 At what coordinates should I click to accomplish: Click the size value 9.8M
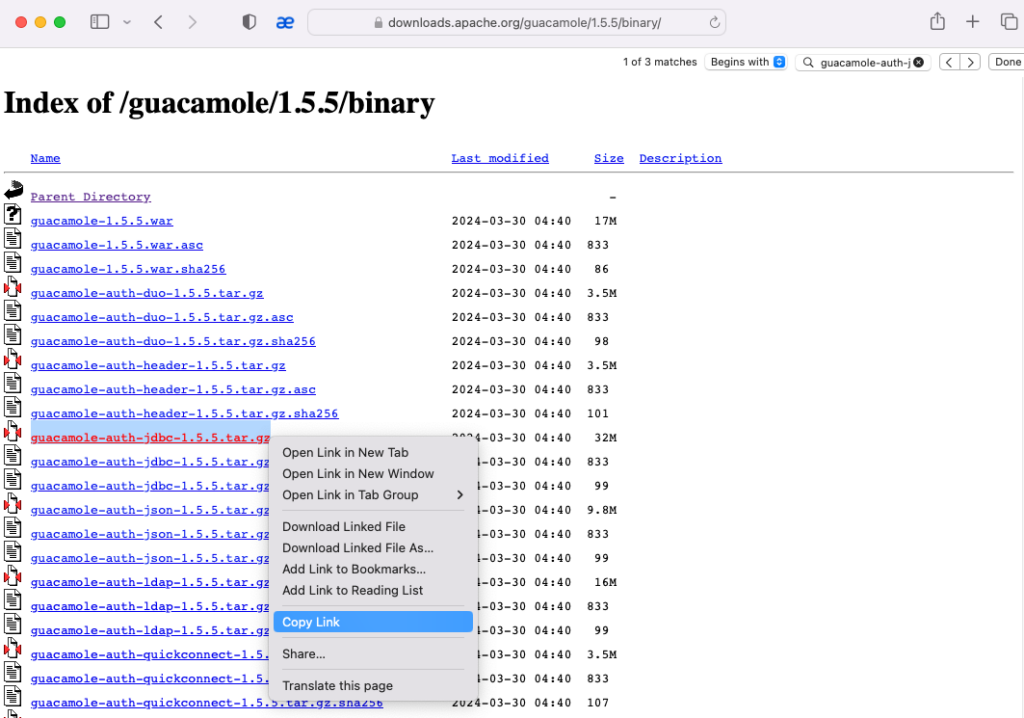point(601,510)
